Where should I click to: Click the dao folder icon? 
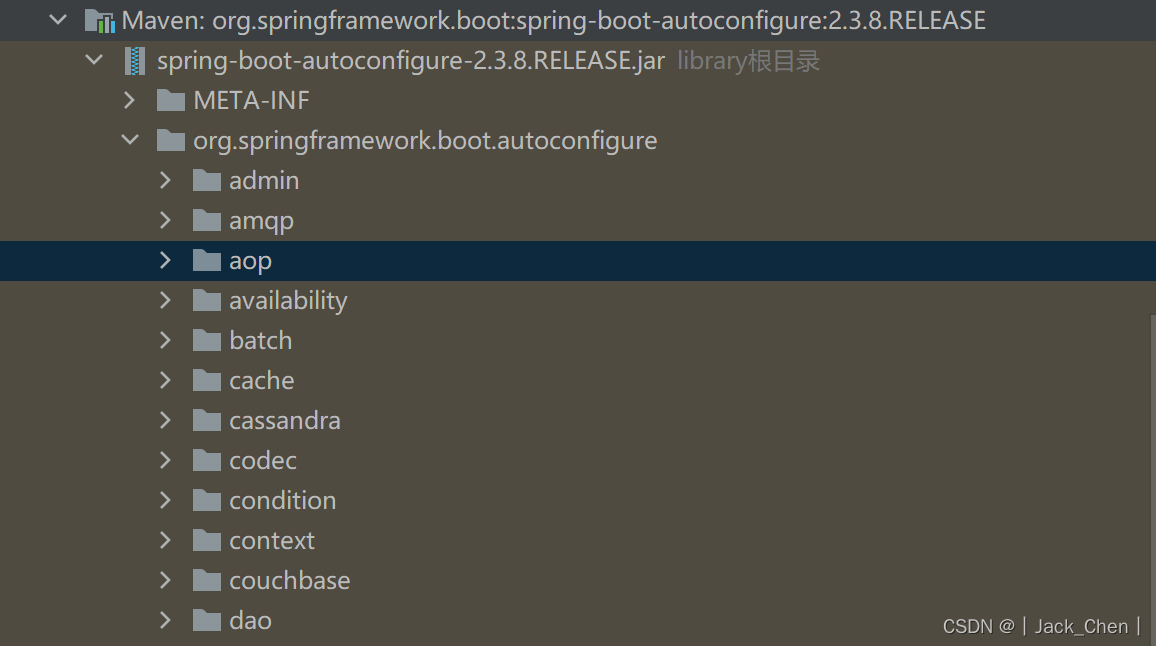point(206,620)
